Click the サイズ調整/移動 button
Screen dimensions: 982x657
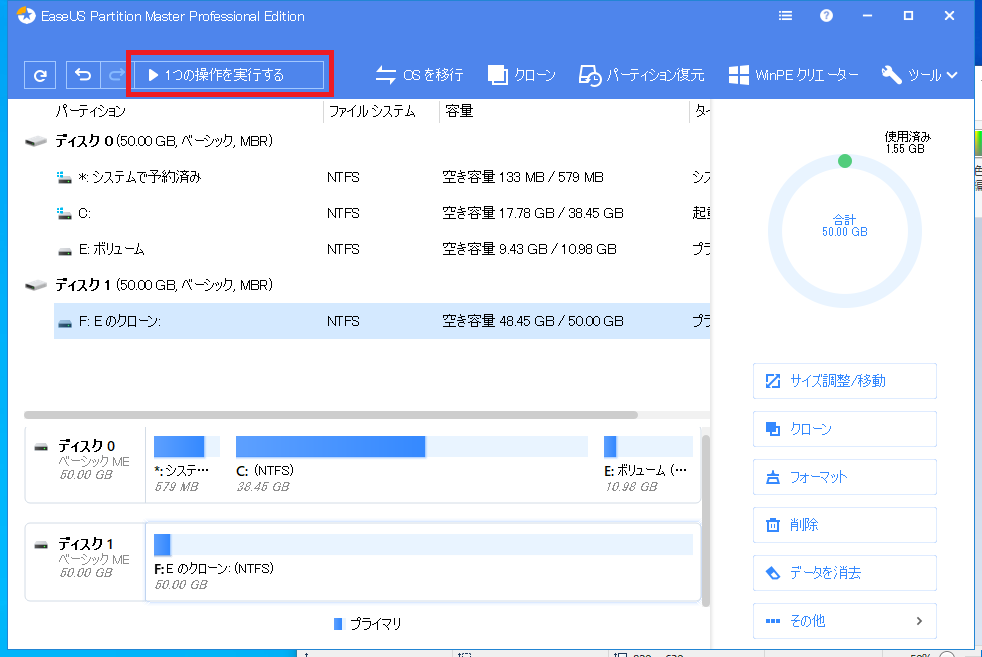click(844, 380)
